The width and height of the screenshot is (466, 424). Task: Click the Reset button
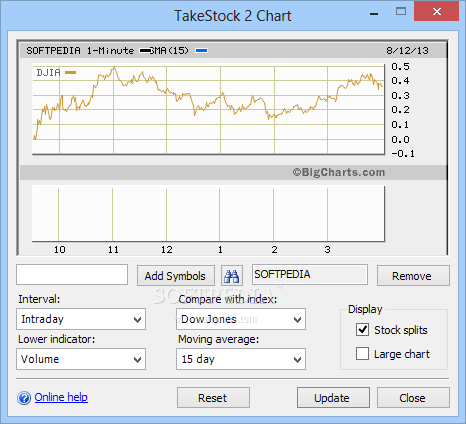(213, 398)
